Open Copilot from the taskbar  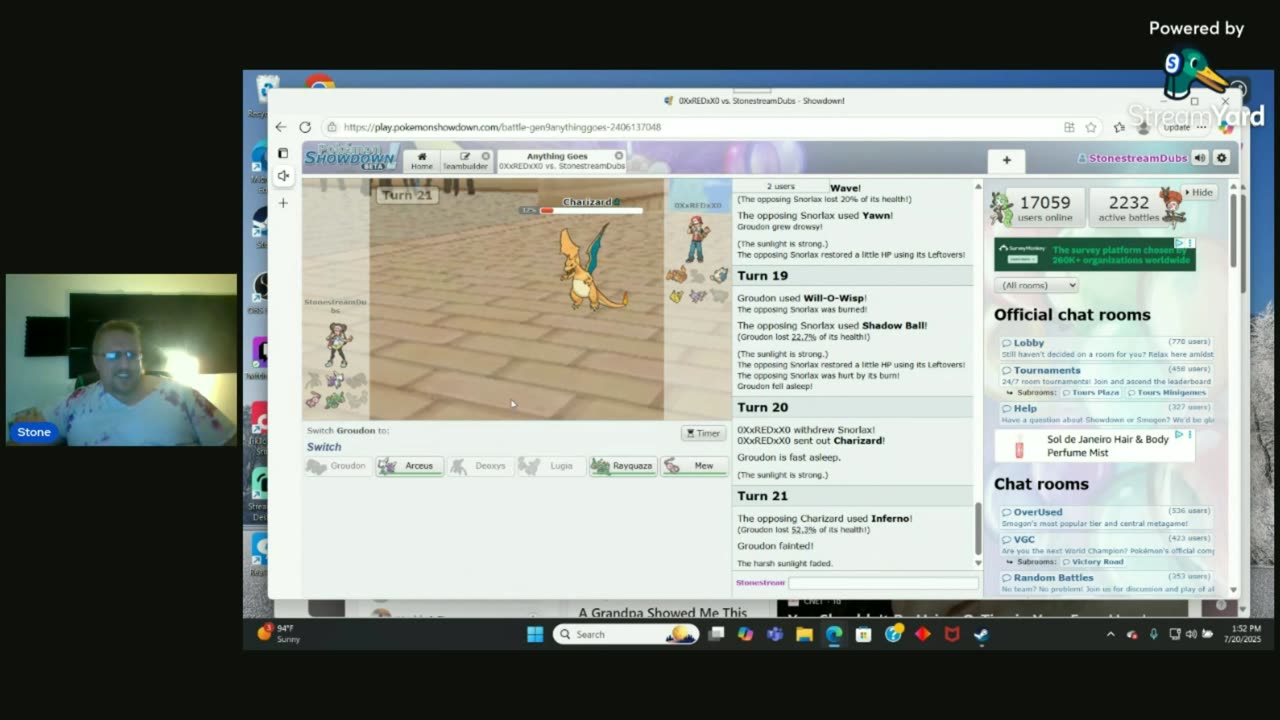click(745, 634)
